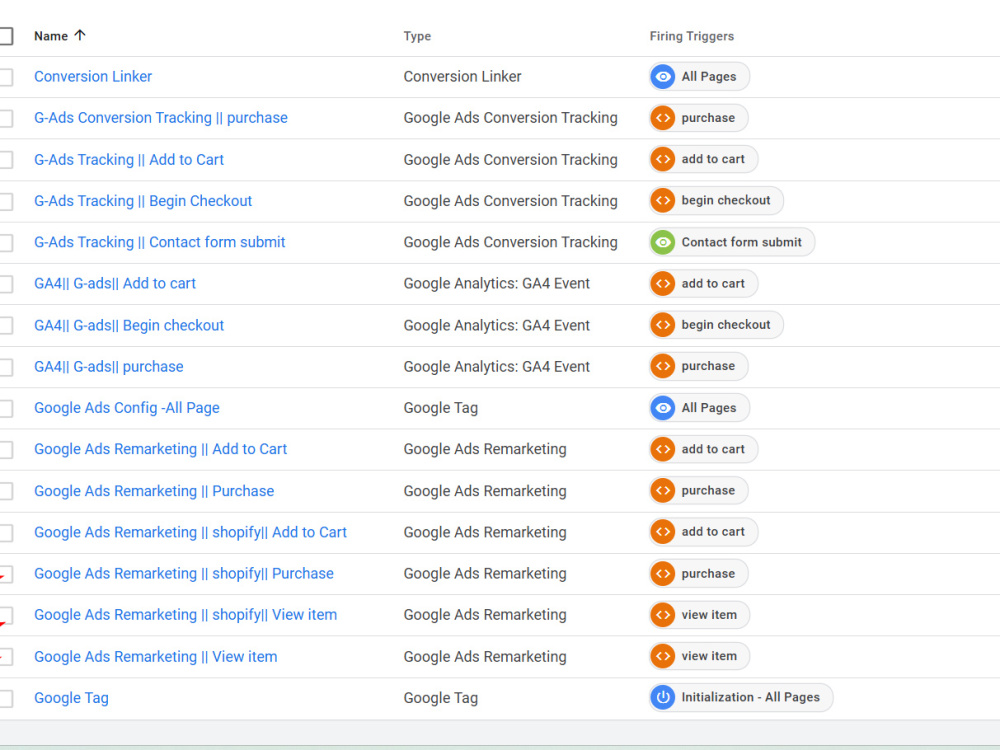Click the view item trigger icon for shopify View item
Screen dimensions: 1000x750
pyautogui.click(x=663, y=615)
